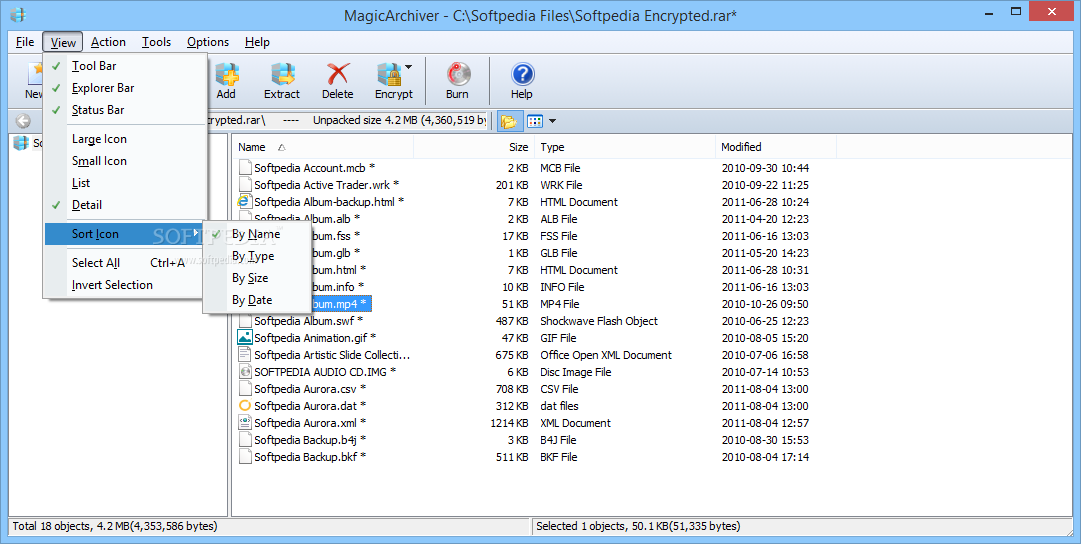Select Softpedia Aurora.csv file

[x=310, y=389]
